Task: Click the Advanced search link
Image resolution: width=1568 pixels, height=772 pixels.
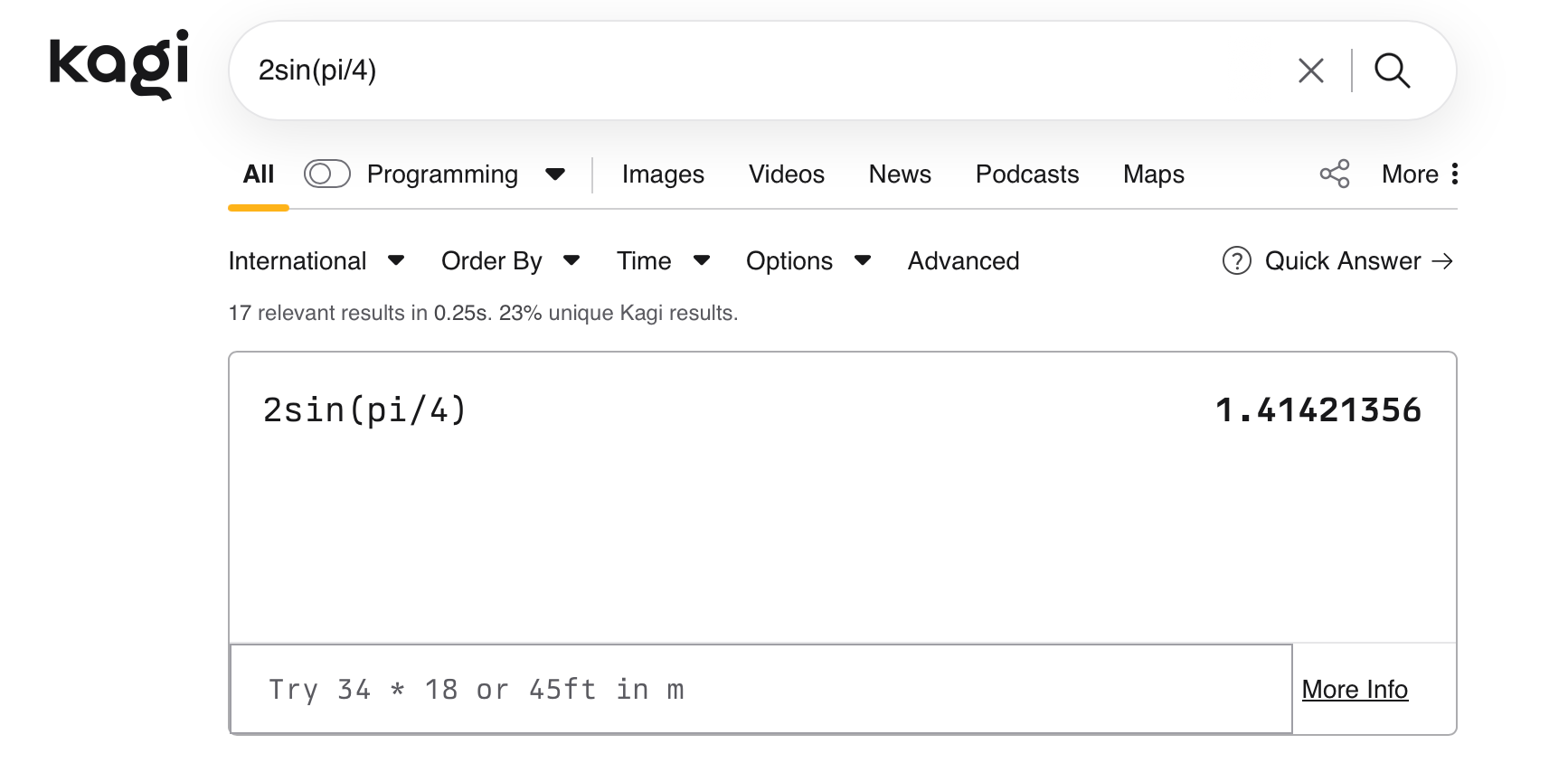Action: coord(963,261)
